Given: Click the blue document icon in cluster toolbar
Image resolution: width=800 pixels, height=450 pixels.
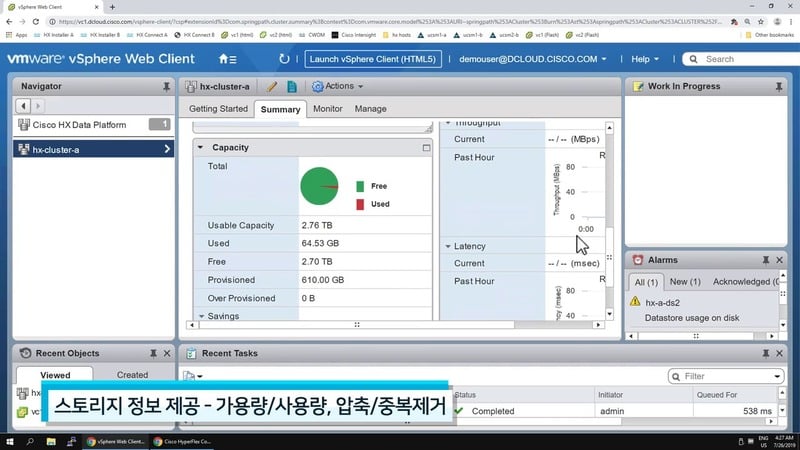Looking at the screenshot, I should (x=292, y=87).
